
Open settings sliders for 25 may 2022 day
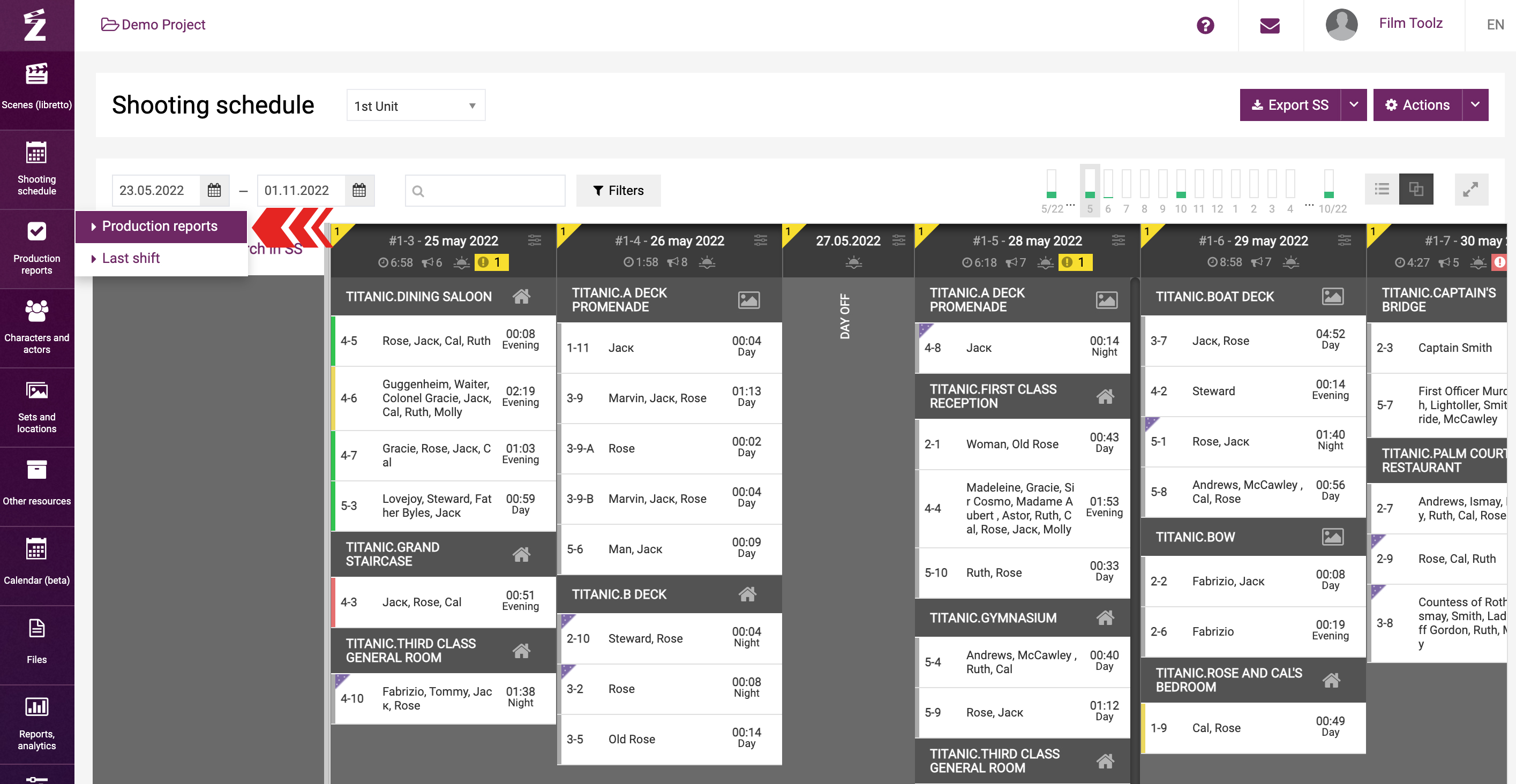534,240
